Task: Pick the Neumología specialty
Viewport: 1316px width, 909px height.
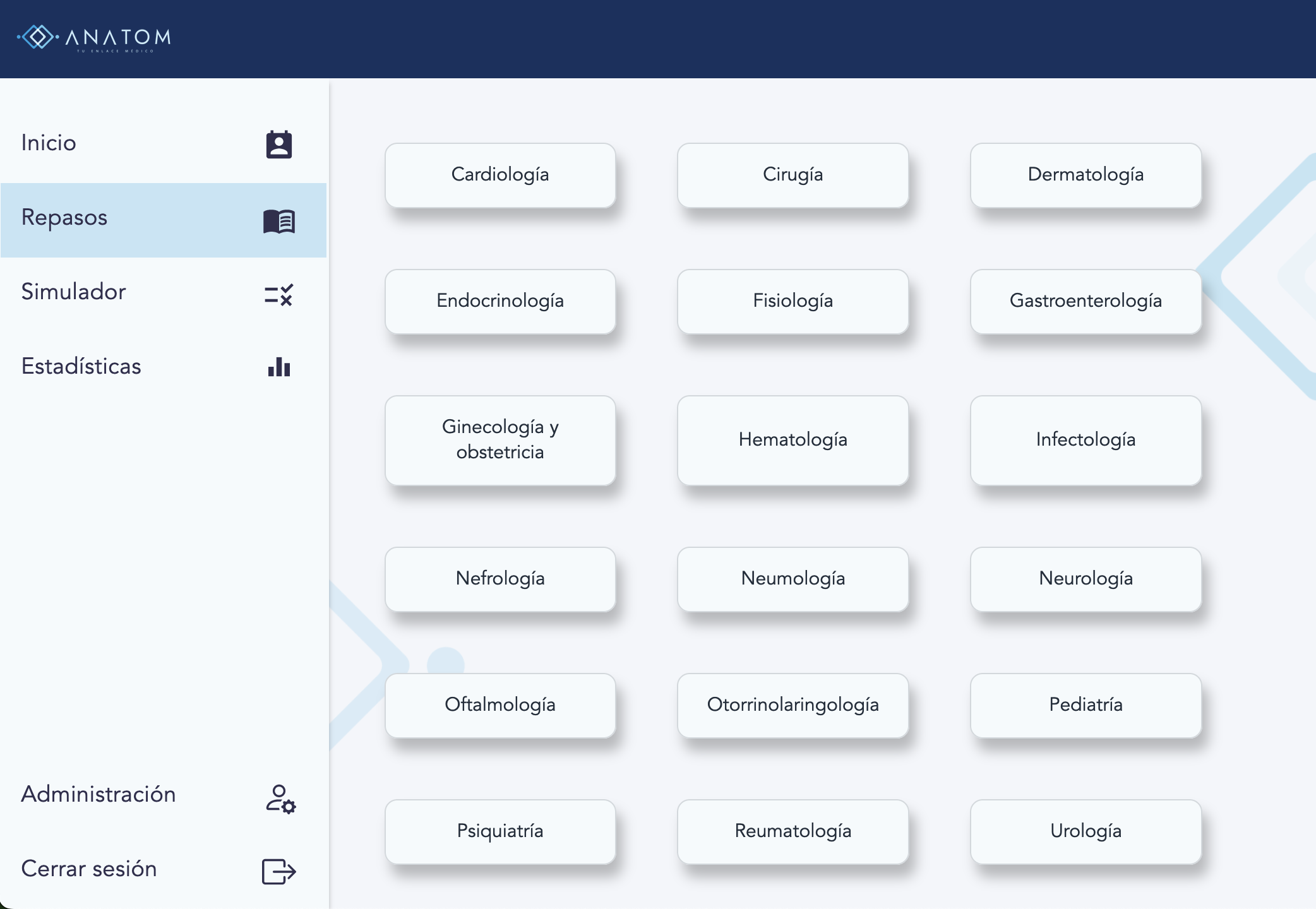Action: tap(793, 579)
